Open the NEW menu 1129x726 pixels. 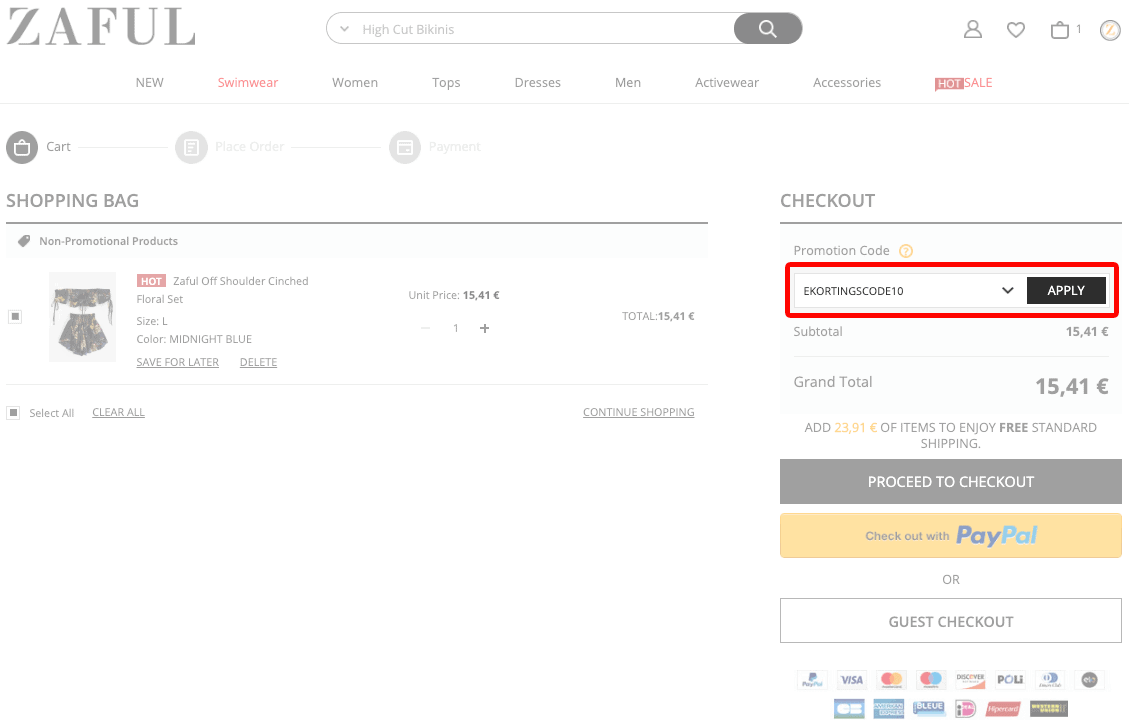pyautogui.click(x=150, y=83)
